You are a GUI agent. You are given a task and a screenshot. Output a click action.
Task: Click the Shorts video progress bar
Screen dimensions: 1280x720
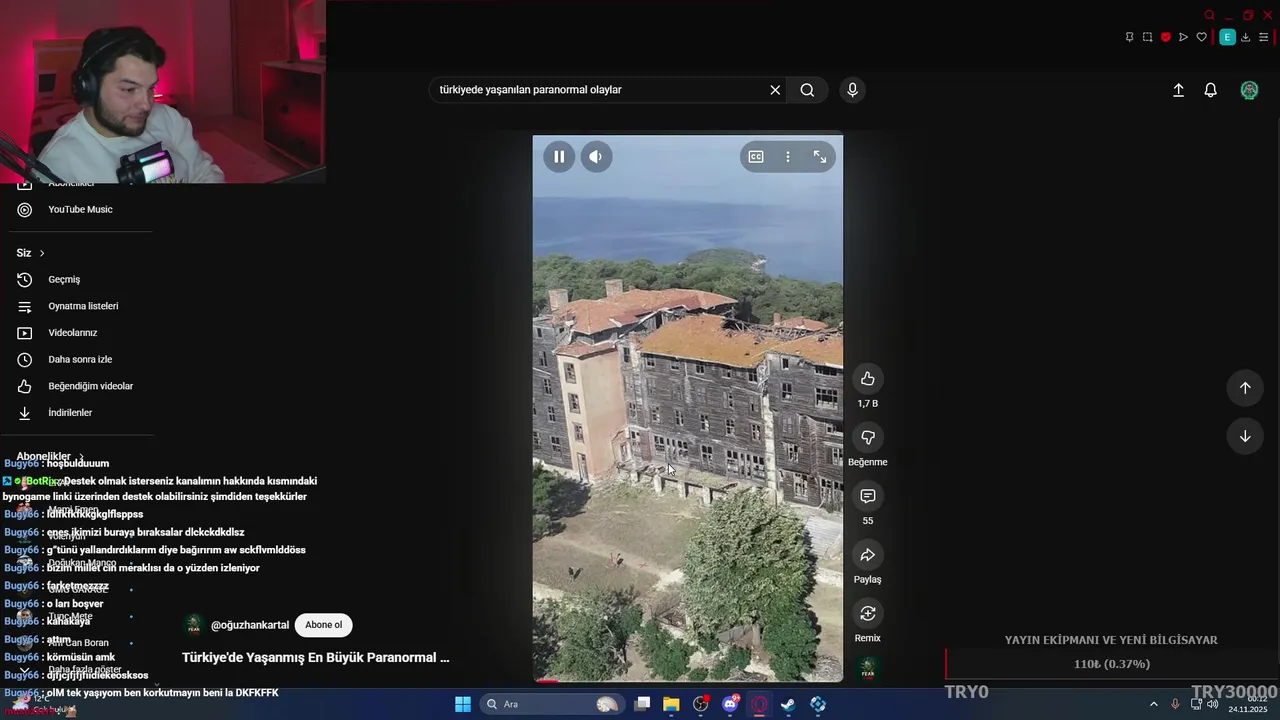pos(688,681)
